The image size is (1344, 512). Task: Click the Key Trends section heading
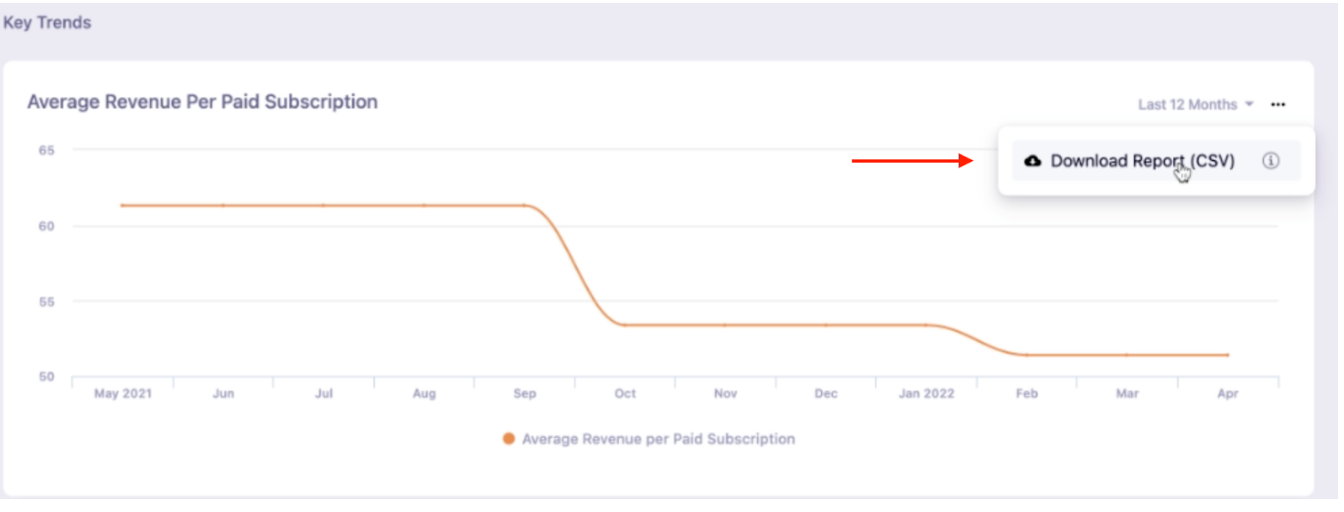47,23
